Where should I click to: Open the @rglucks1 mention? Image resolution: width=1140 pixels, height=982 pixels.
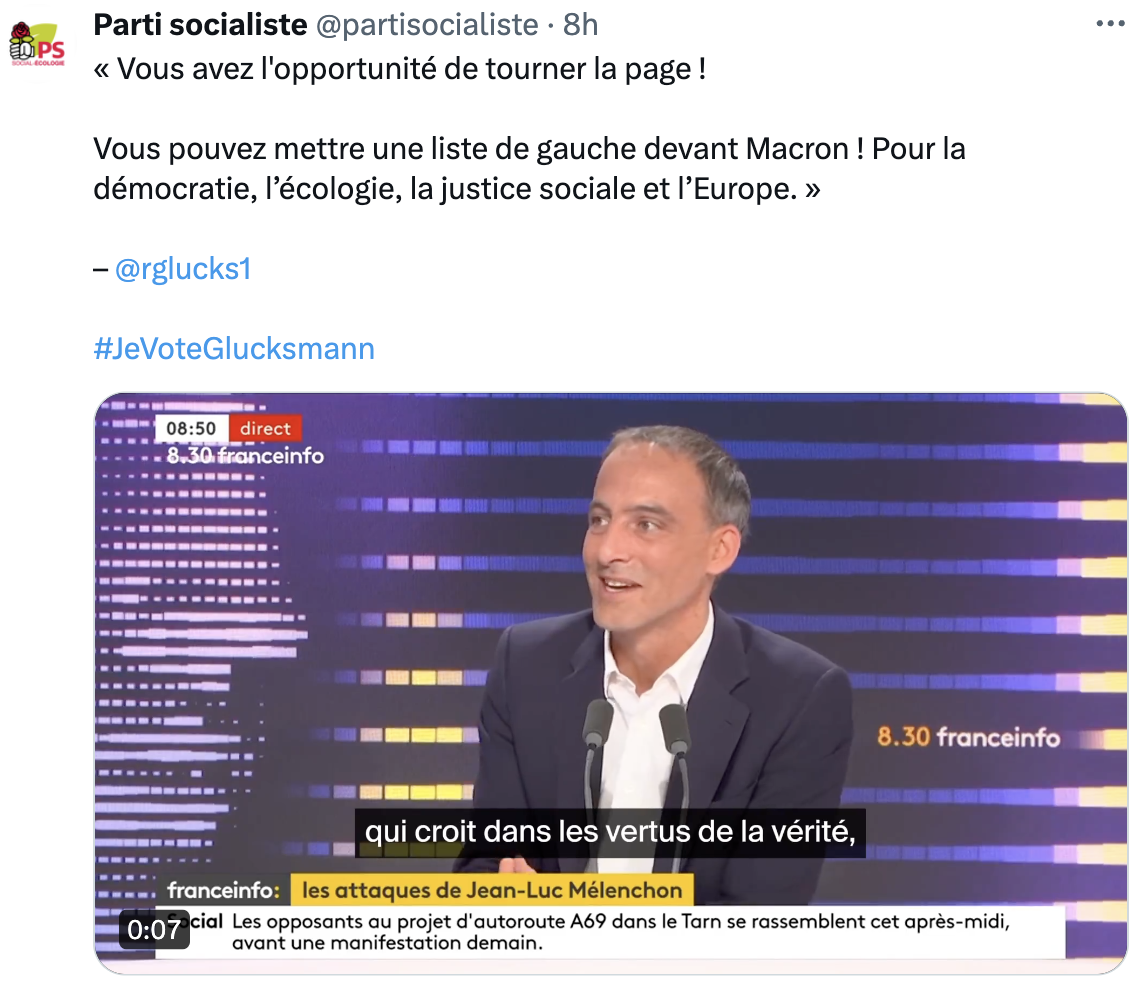[x=183, y=269]
